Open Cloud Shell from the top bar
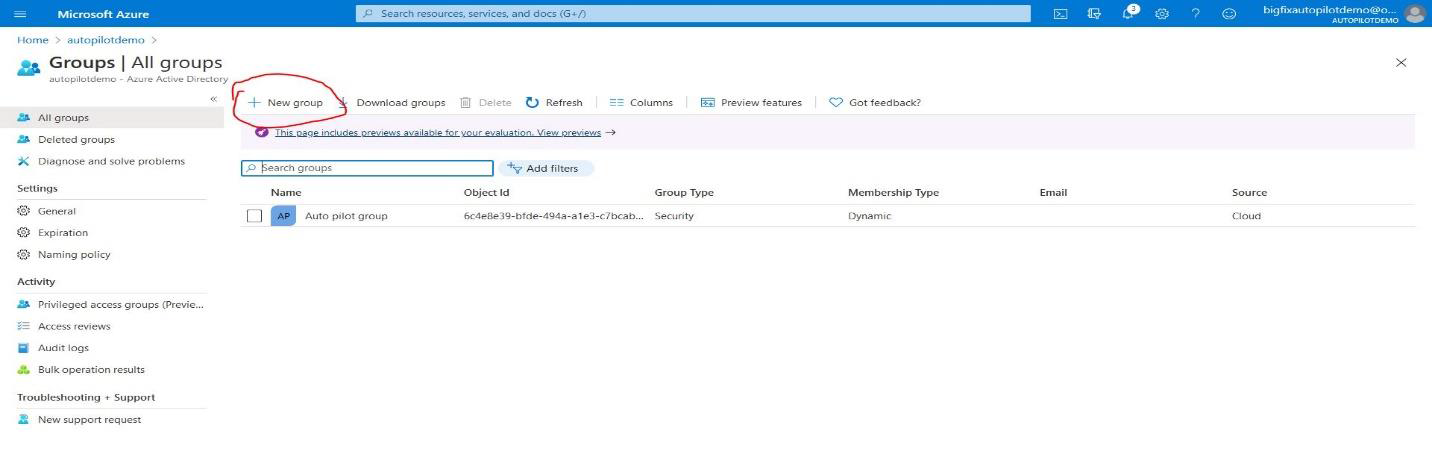The width and height of the screenshot is (1432, 456). (1061, 14)
